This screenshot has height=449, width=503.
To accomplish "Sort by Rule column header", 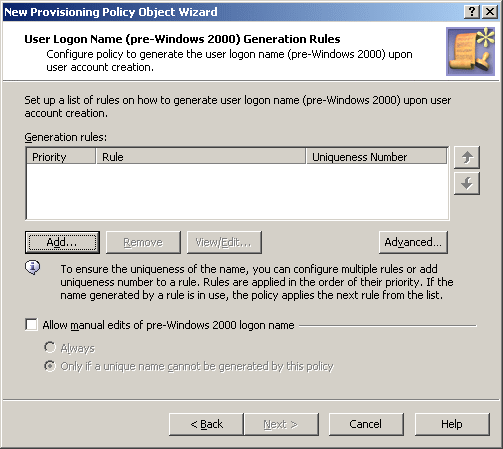I will [201, 157].
